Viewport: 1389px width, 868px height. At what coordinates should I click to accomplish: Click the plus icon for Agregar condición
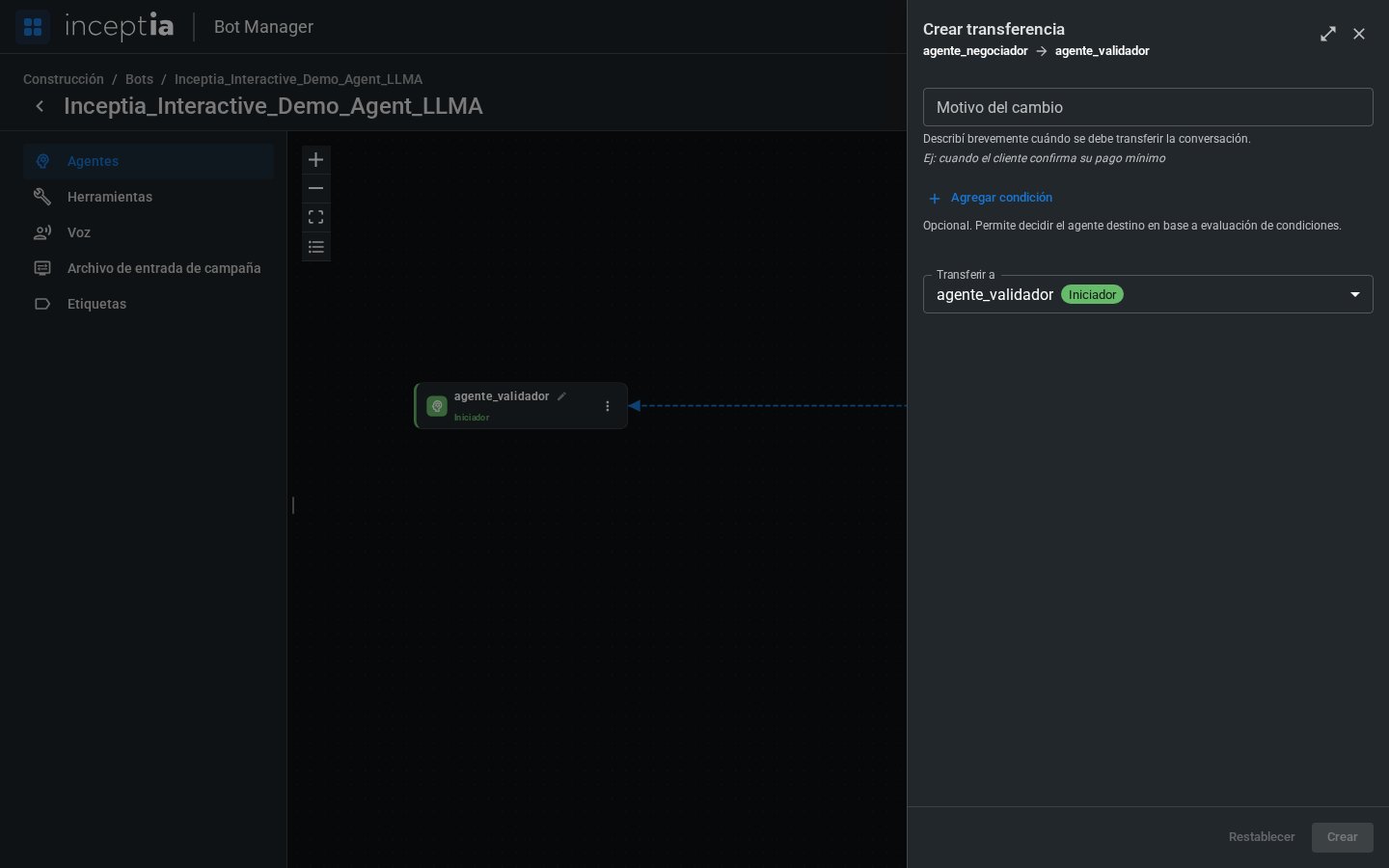pyautogui.click(x=934, y=199)
